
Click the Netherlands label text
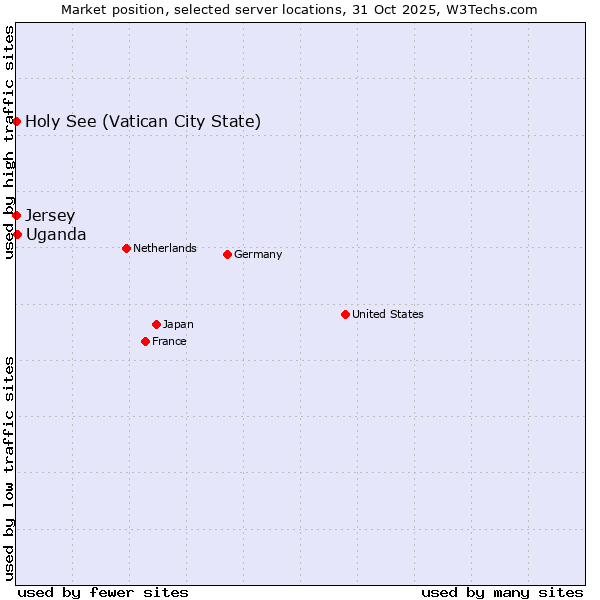coord(165,248)
